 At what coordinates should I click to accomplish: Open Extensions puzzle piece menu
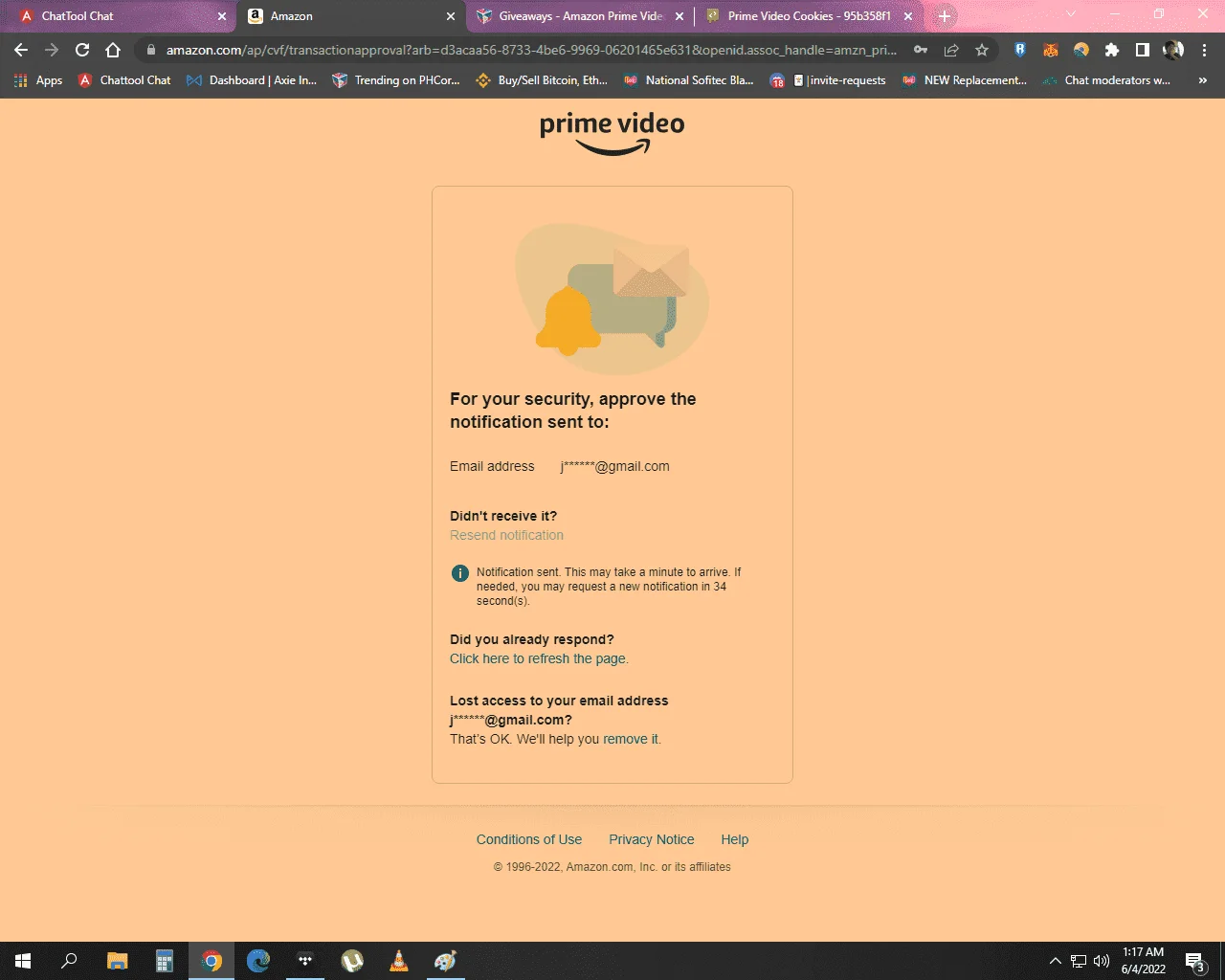1112,50
